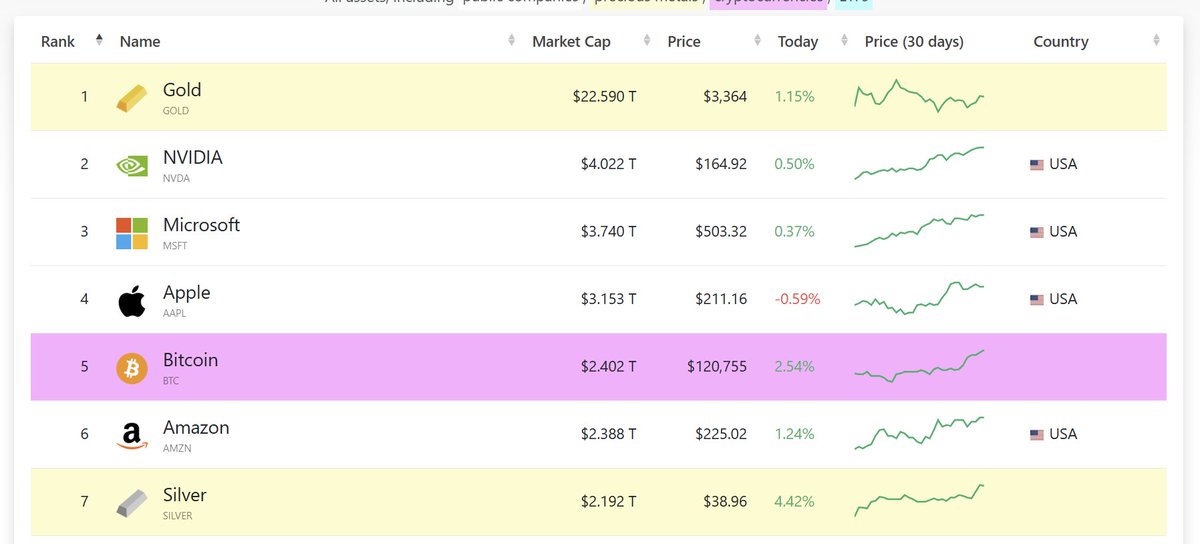The image size is (1200, 544).
Task: Click the USA flag in NVIDIA row
Action: (x=1037, y=165)
